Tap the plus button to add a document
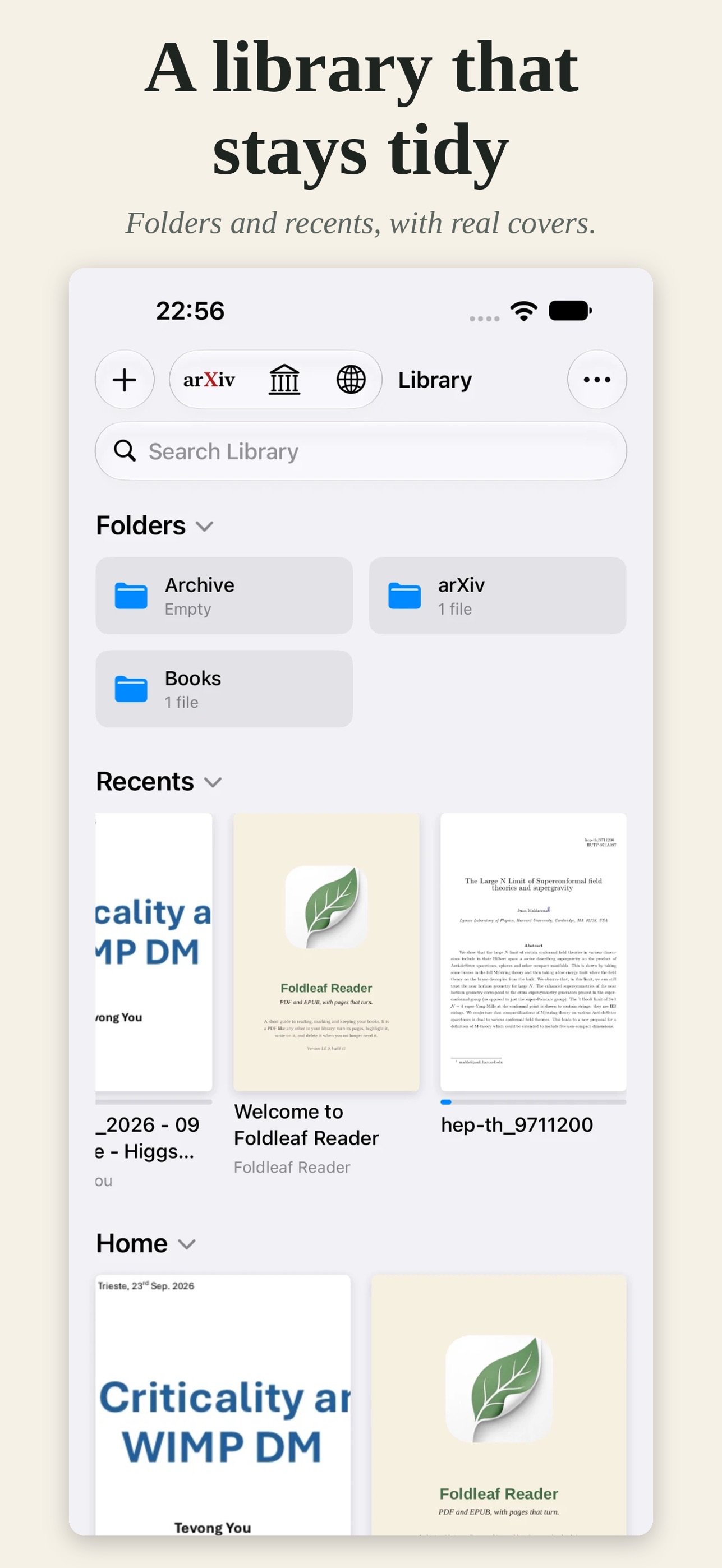Screen dimensions: 722x1568 (124, 380)
